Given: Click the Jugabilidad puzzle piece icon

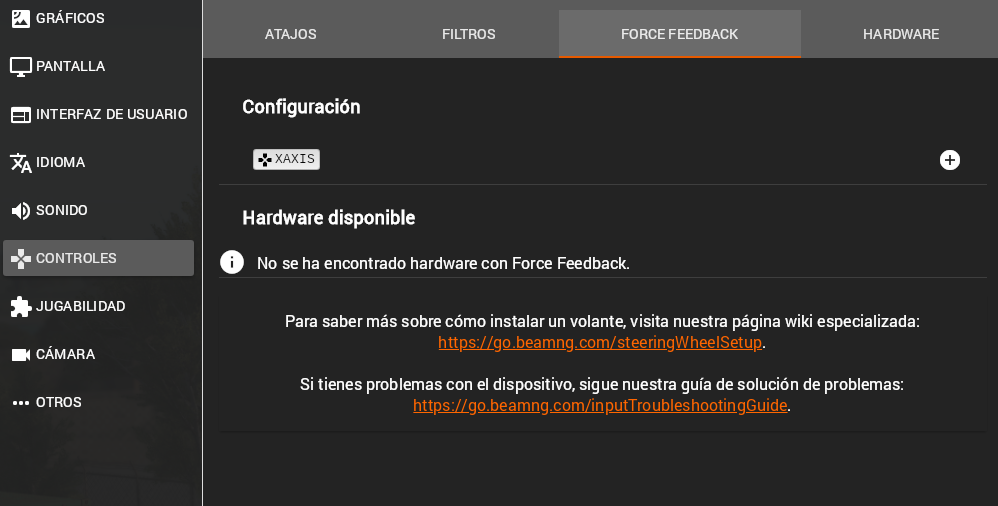Looking at the screenshot, I should pyautogui.click(x=20, y=306).
